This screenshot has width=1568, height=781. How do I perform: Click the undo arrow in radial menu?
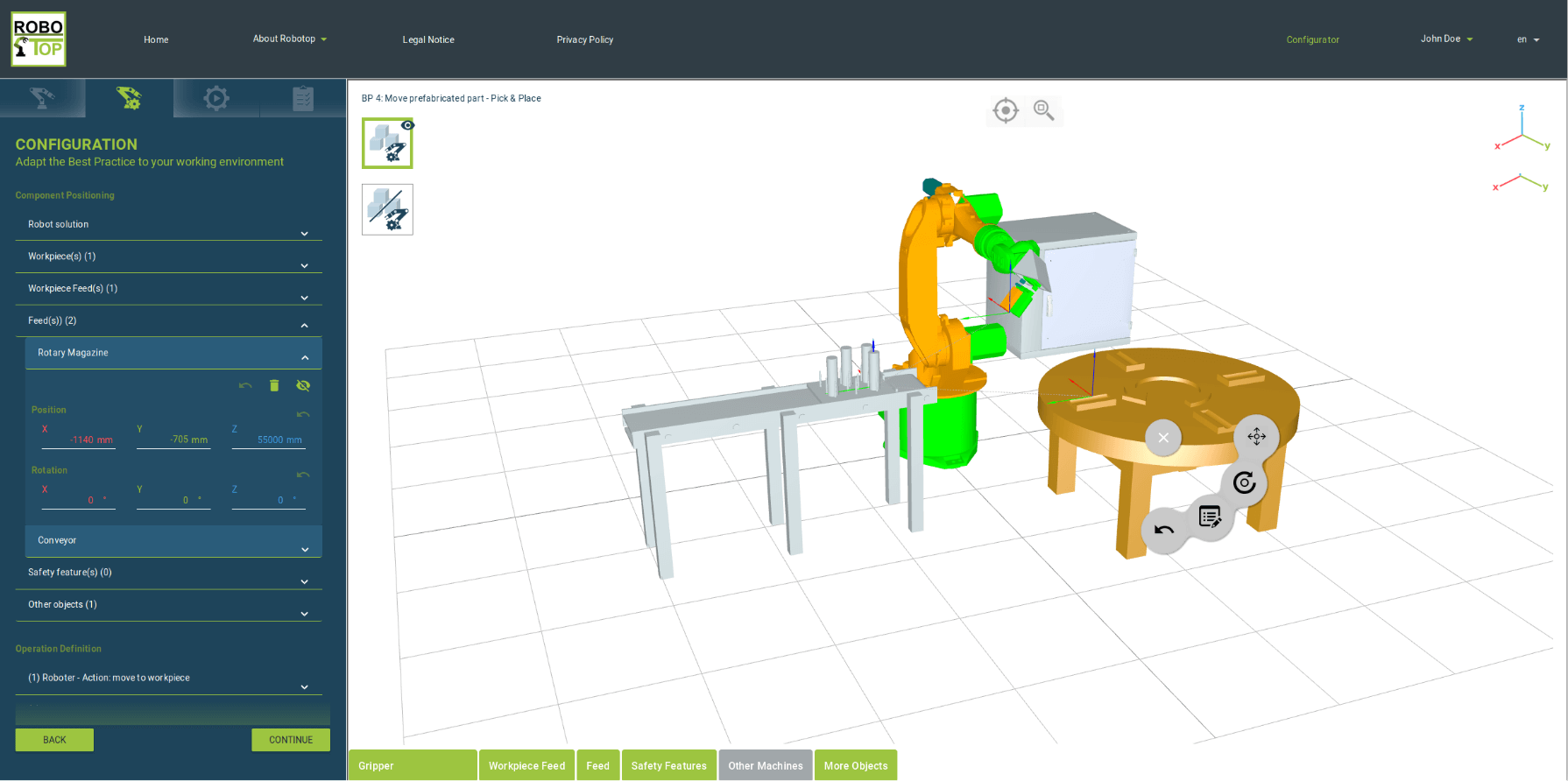coord(1164,530)
